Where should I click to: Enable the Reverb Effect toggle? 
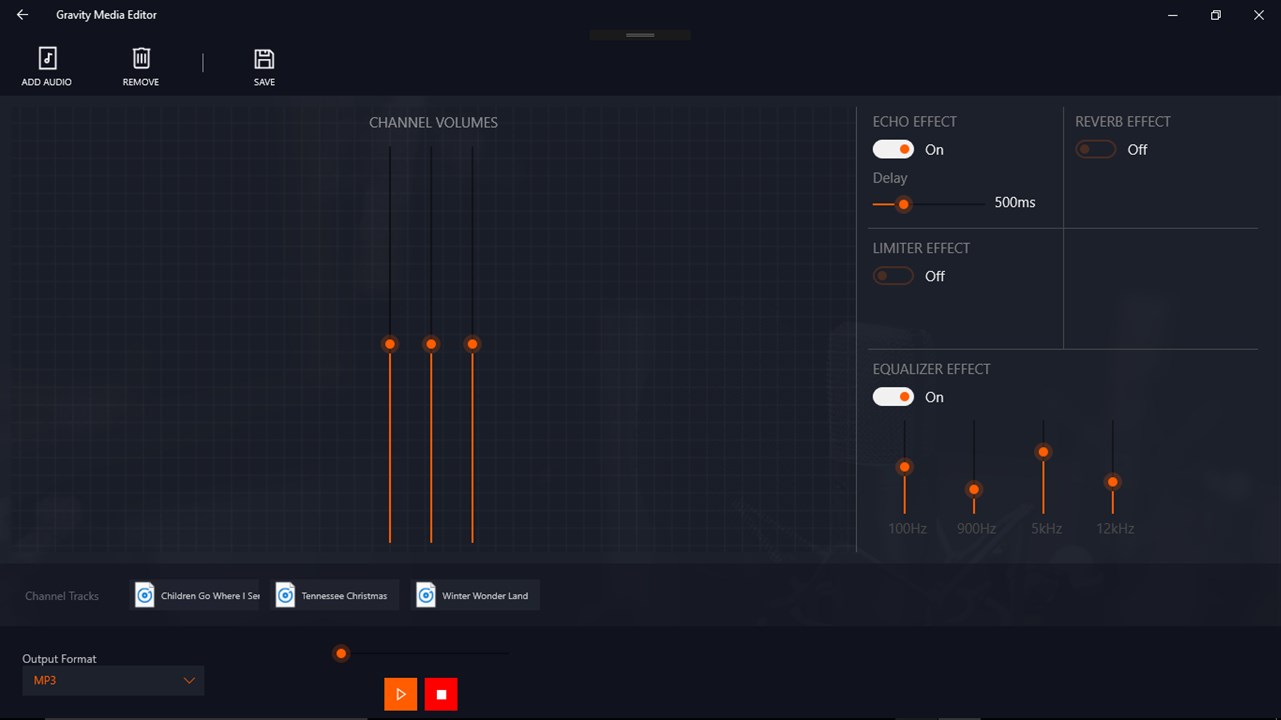click(x=1095, y=149)
